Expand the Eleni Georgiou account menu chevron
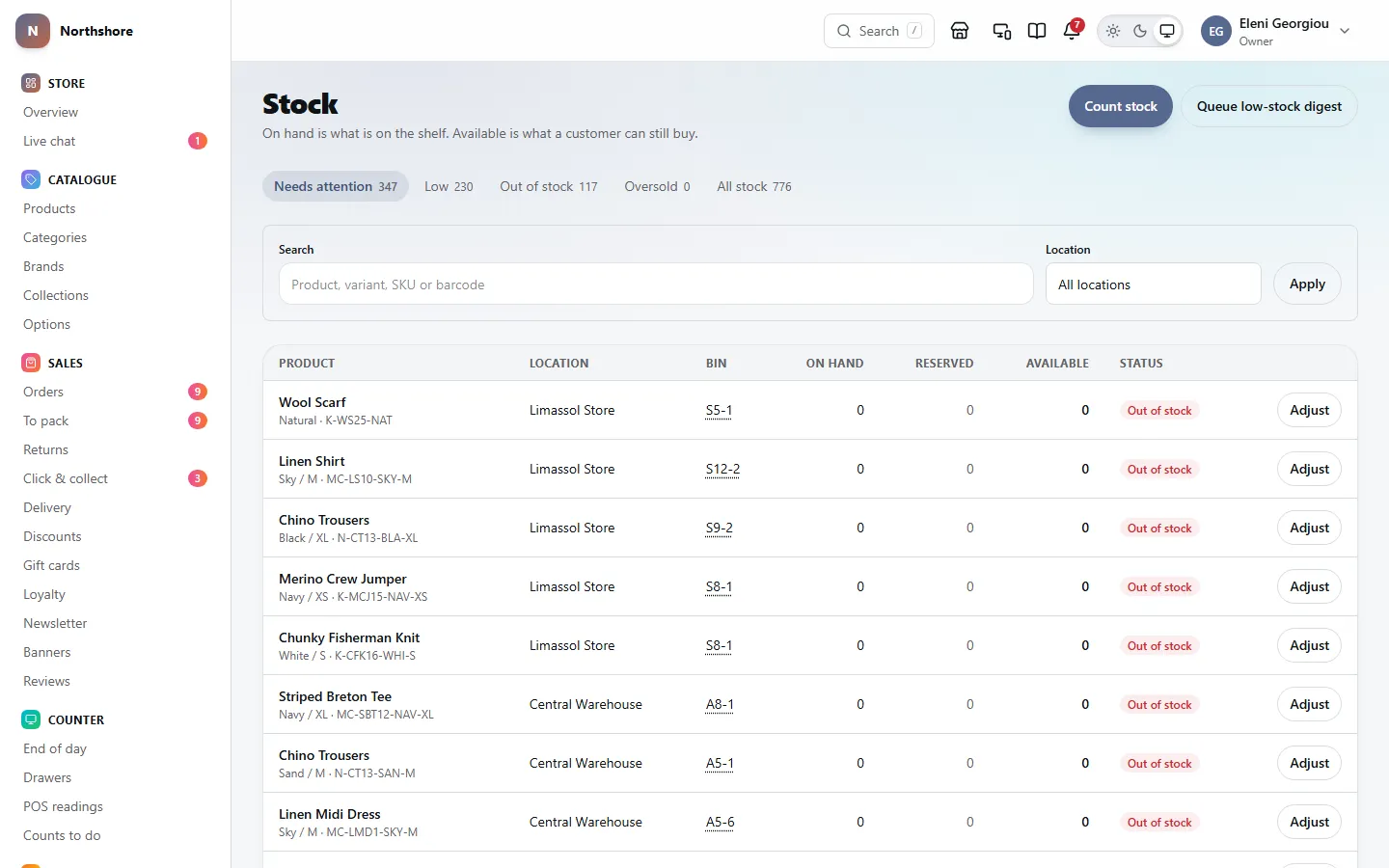Image resolution: width=1389 pixels, height=868 pixels. pyautogui.click(x=1345, y=31)
